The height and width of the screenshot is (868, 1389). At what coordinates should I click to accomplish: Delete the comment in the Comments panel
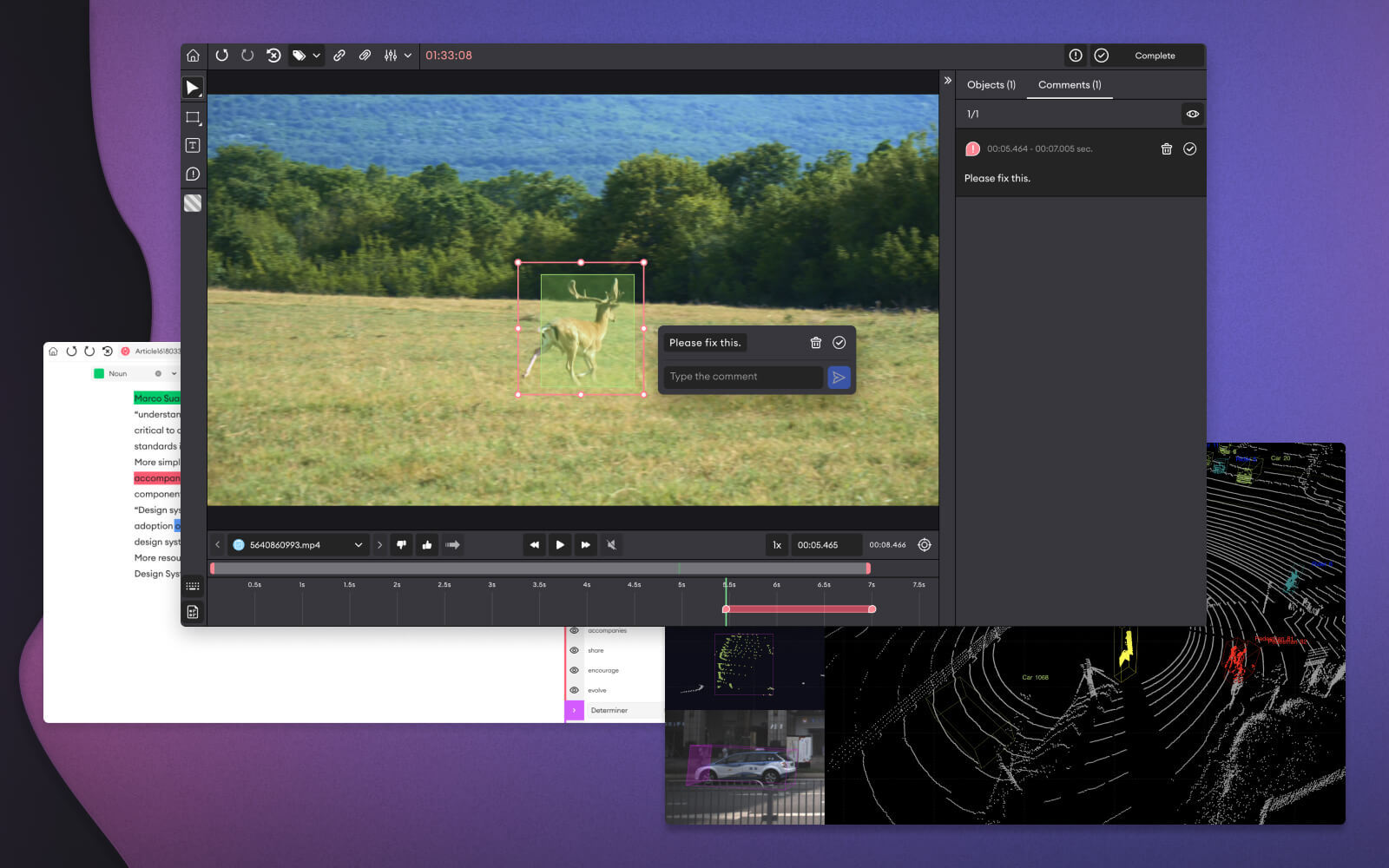(x=1166, y=149)
